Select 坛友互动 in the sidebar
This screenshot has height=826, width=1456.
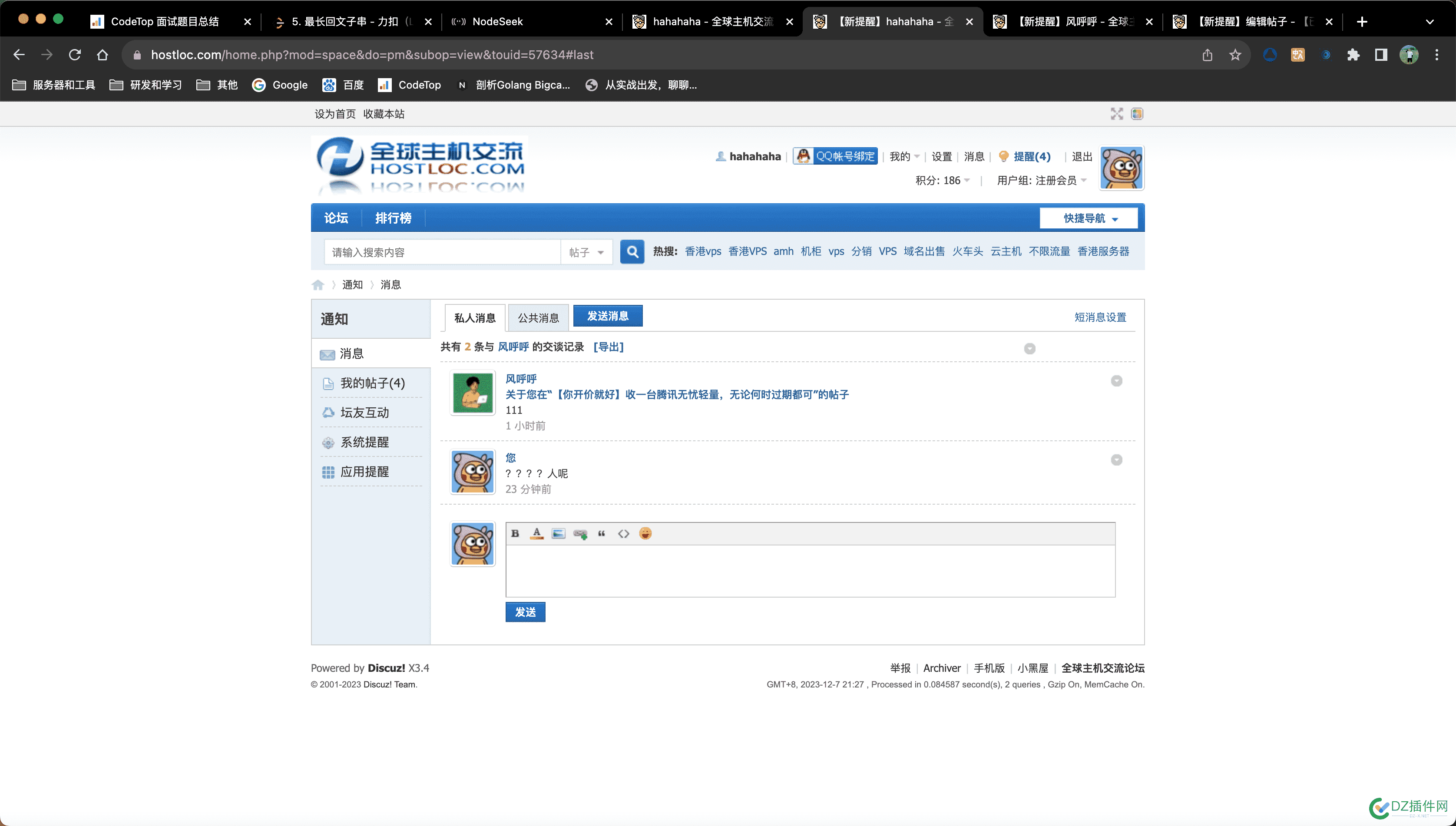click(x=364, y=413)
